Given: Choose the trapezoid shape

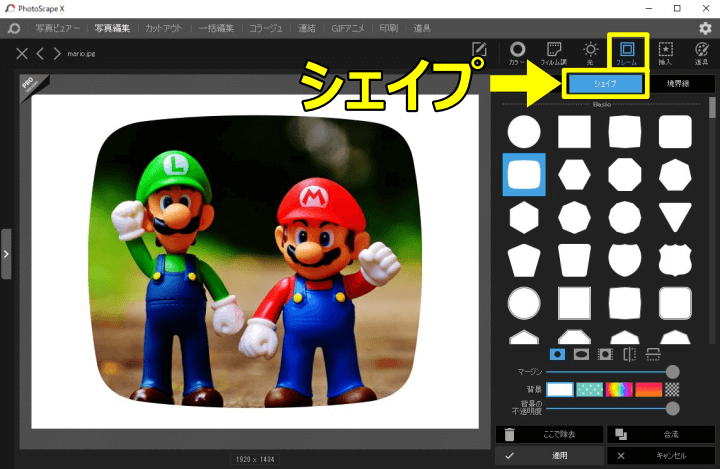Looking at the screenshot, I should pyautogui.click(x=574, y=260).
